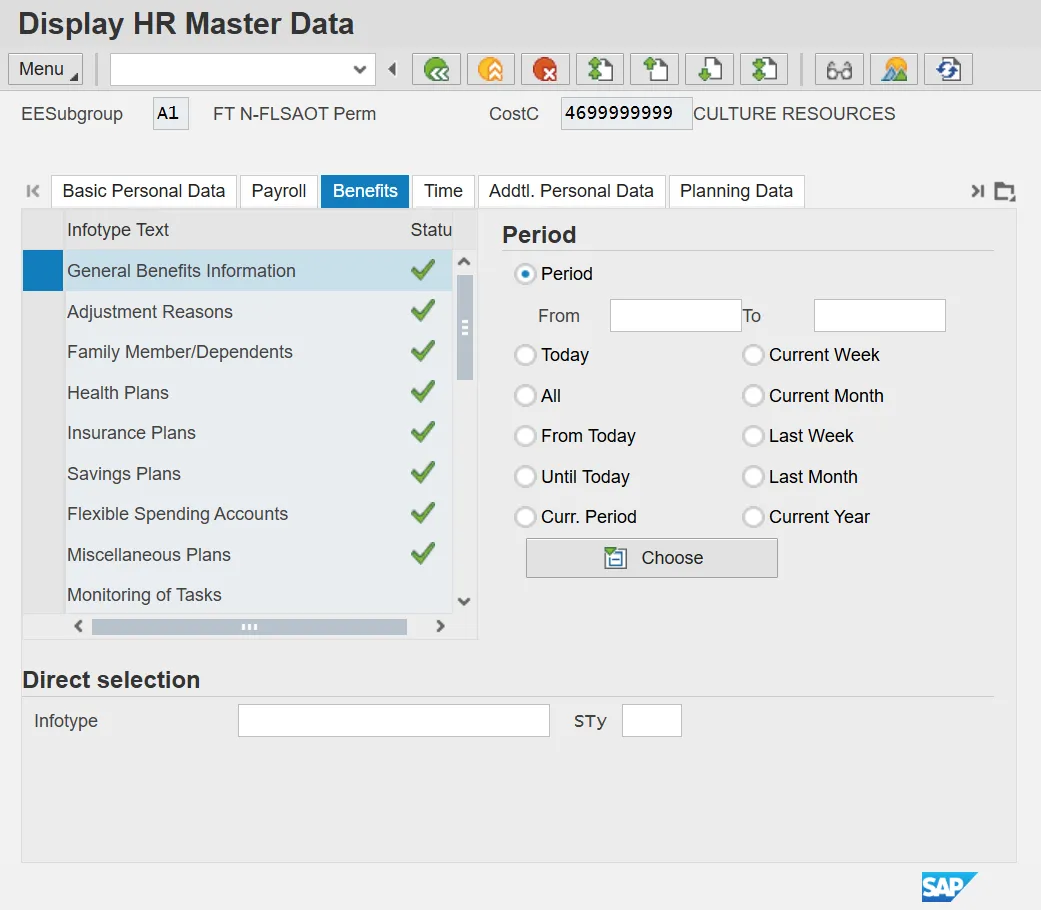Click the orange Exit toolbar icon
The height and width of the screenshot is (910, 1041).
[491, 69]
